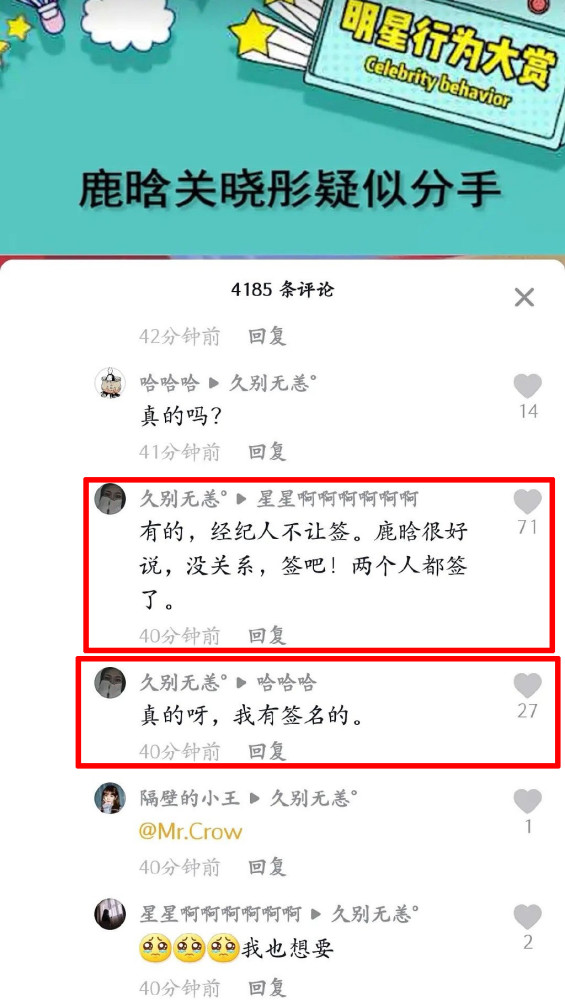
Task: Tap the @Mr.Crow mention link
Action: pos(190,832)
